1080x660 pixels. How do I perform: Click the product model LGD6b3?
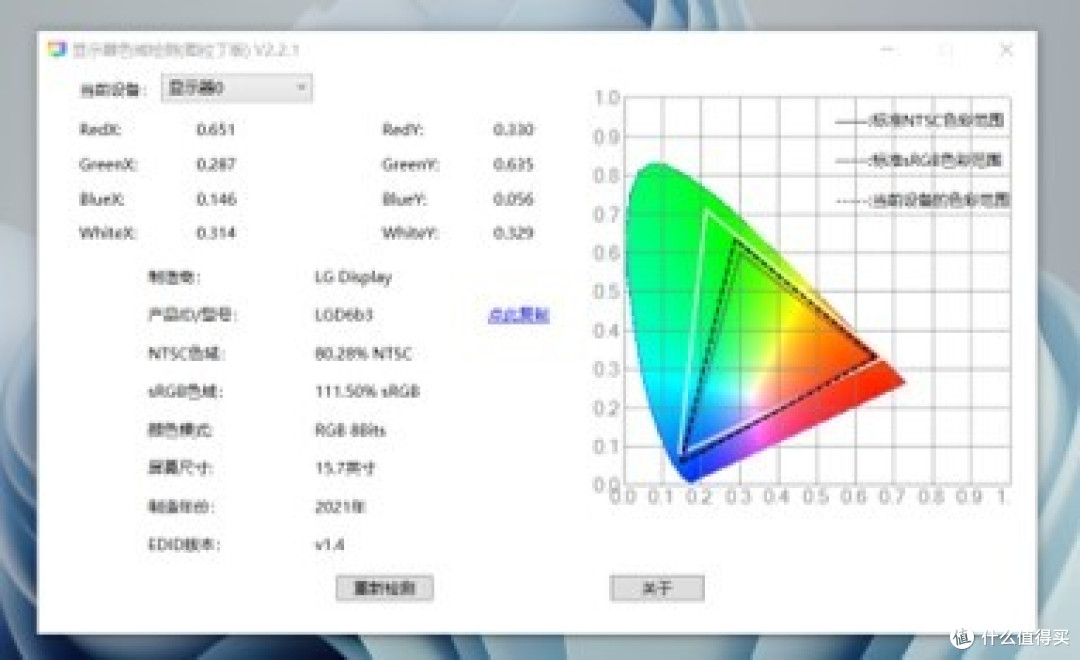point(344,315)
